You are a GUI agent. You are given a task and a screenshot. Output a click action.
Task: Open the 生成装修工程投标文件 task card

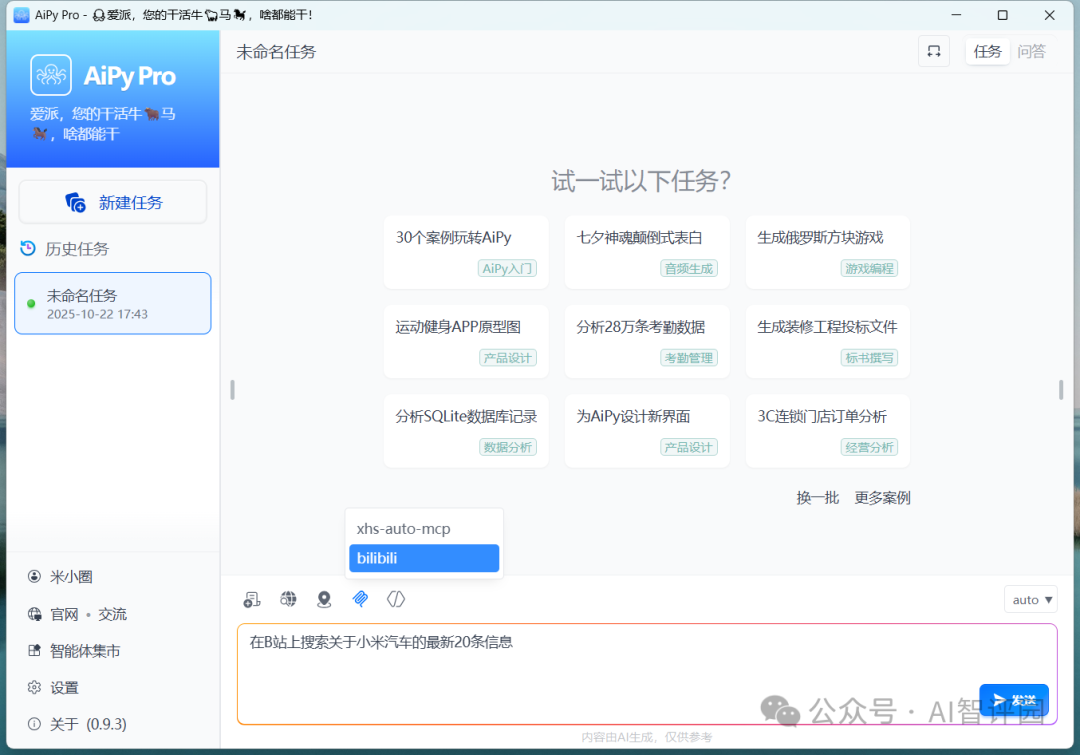828,342
